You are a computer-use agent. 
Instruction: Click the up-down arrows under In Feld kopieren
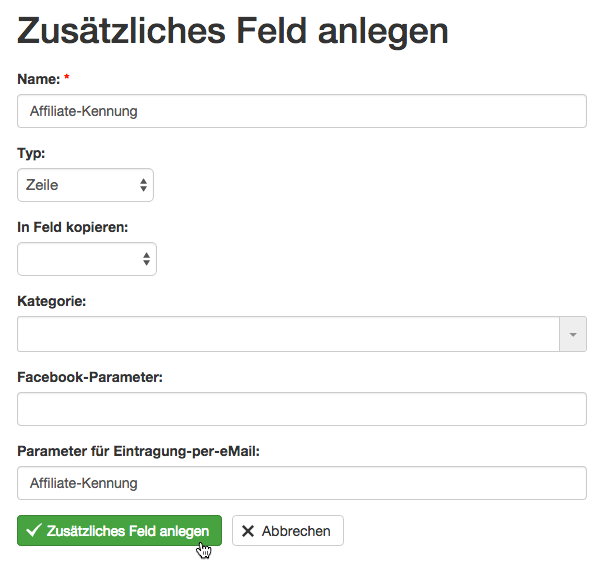tap(146, 259)
